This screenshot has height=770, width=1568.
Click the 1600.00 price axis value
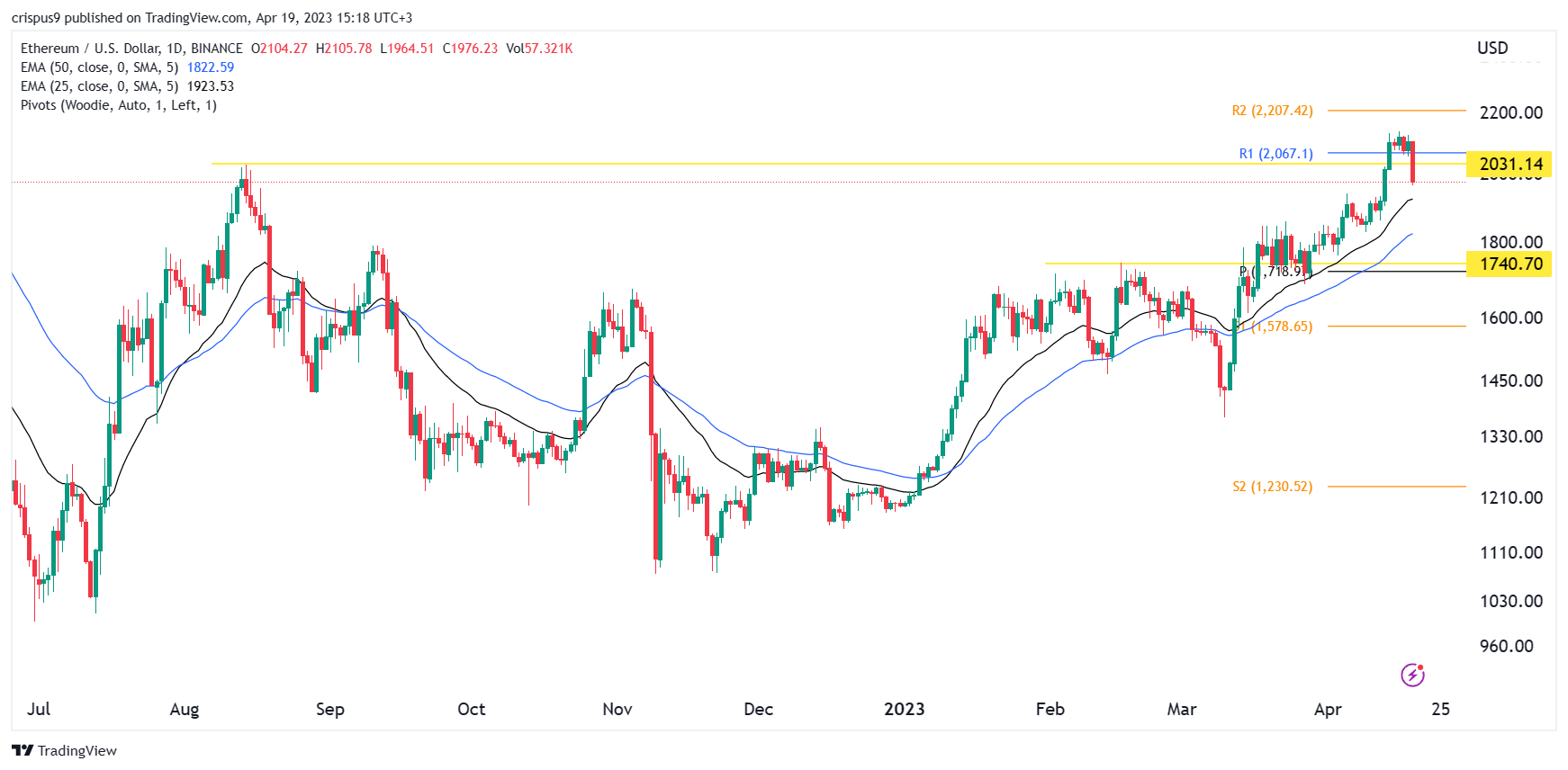point(1511,318)
